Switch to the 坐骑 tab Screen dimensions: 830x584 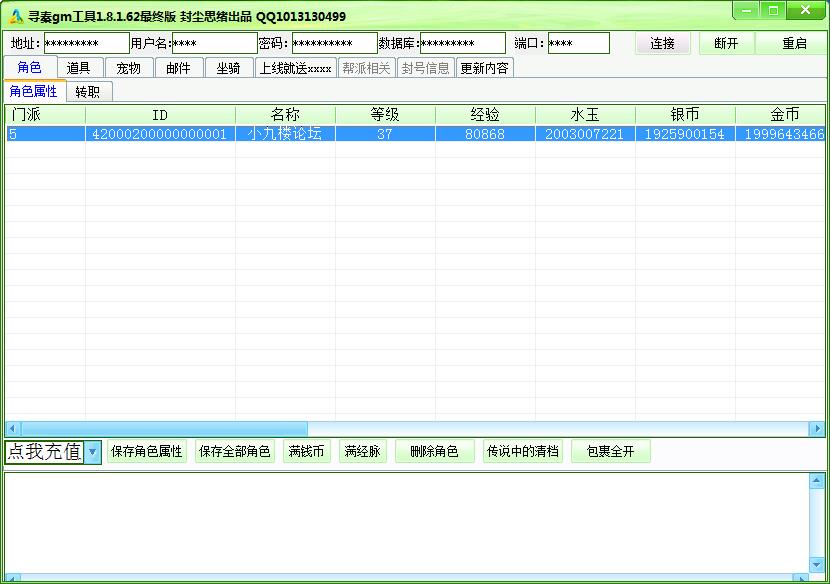click(x=229, y=68)
